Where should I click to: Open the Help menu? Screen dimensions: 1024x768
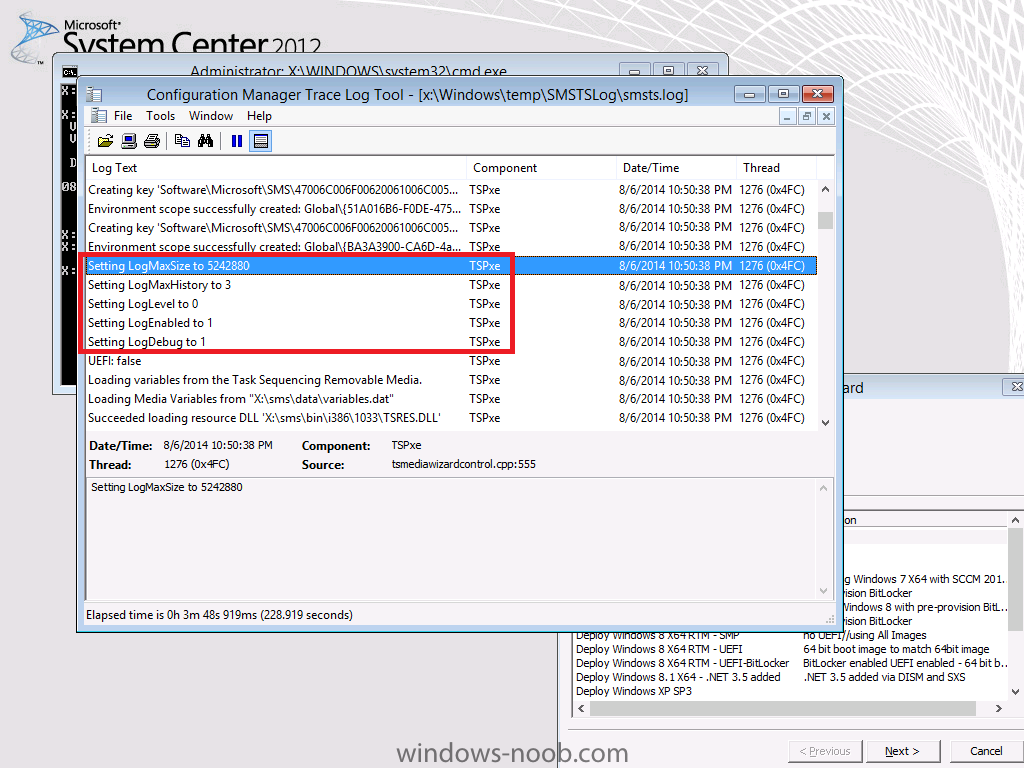[x=259, y=116]
